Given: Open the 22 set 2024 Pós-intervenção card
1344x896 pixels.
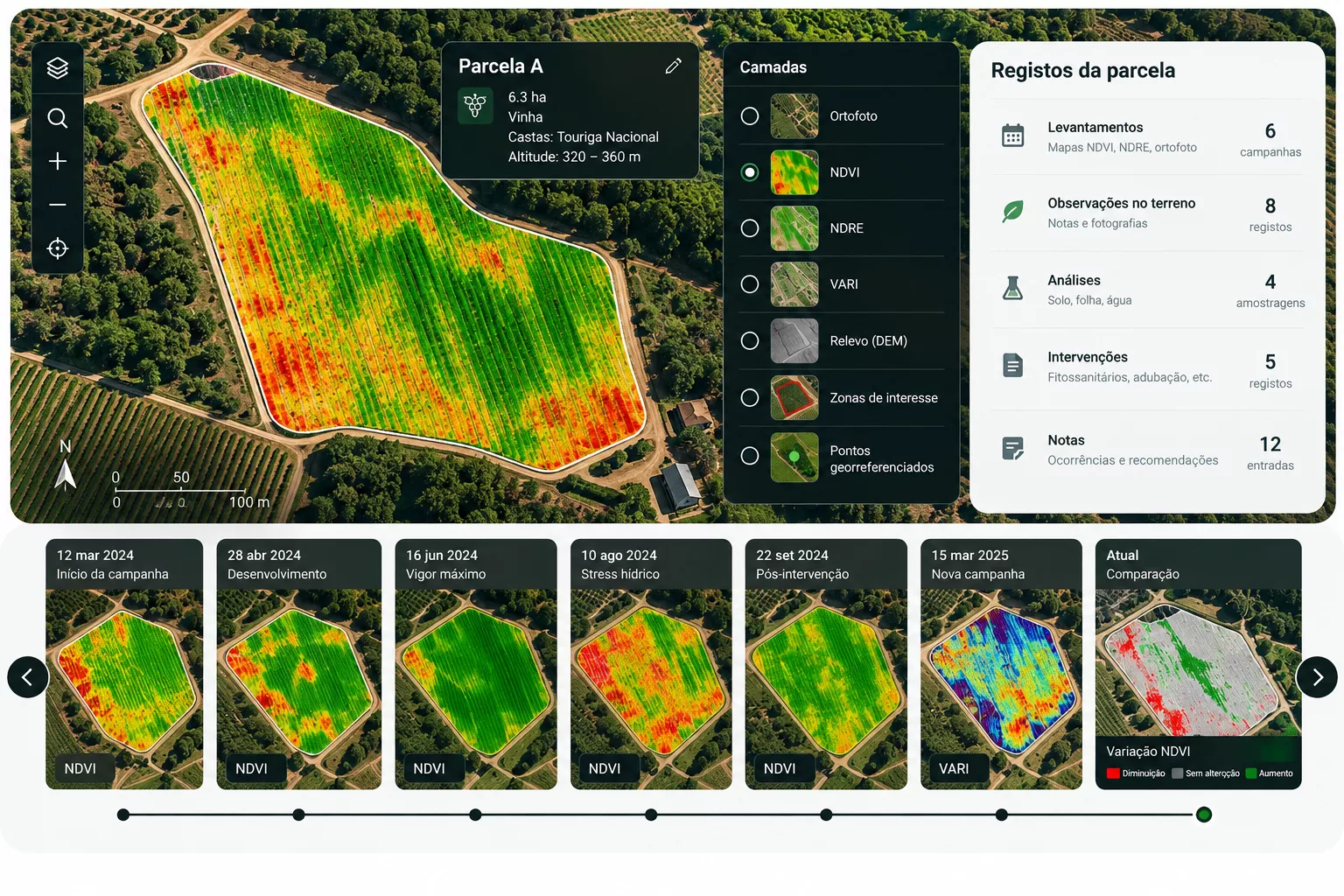Looking at the screenshot, I should (x=826, y=664).
